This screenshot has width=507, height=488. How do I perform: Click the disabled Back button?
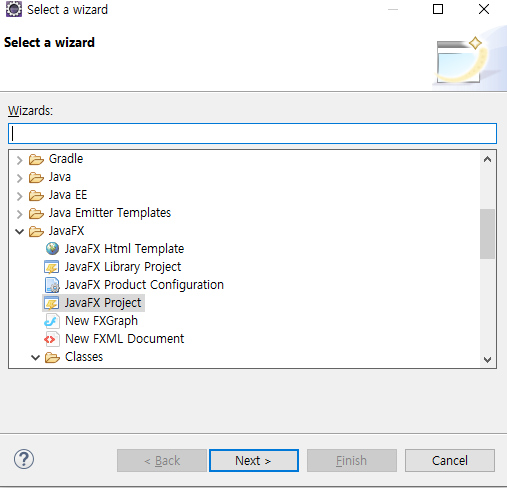click(162, 460)
